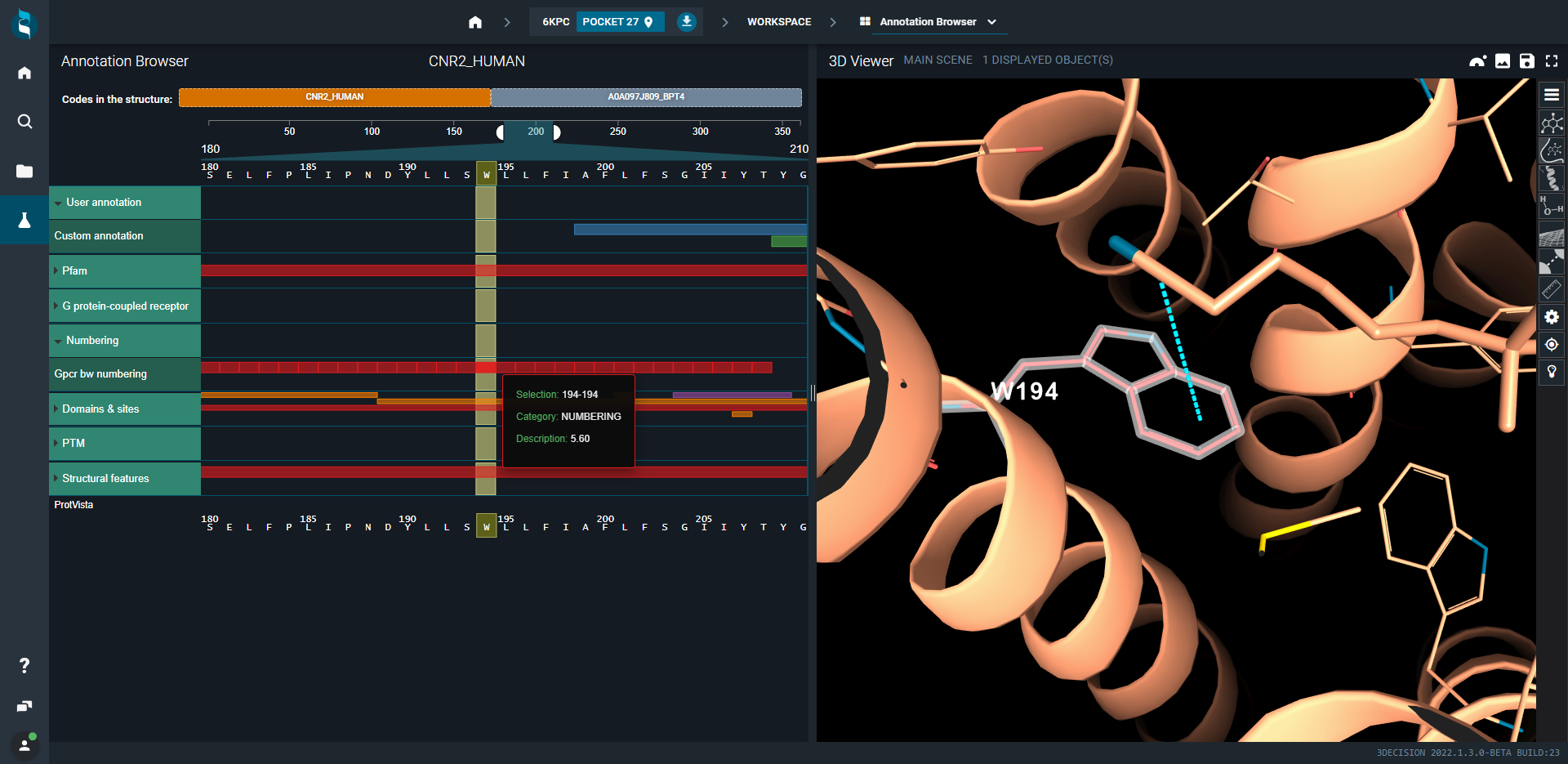Screen dimensions: 1568x764
Task: Select the ligand molecule display tool
Action: [x=1552, y=123]
